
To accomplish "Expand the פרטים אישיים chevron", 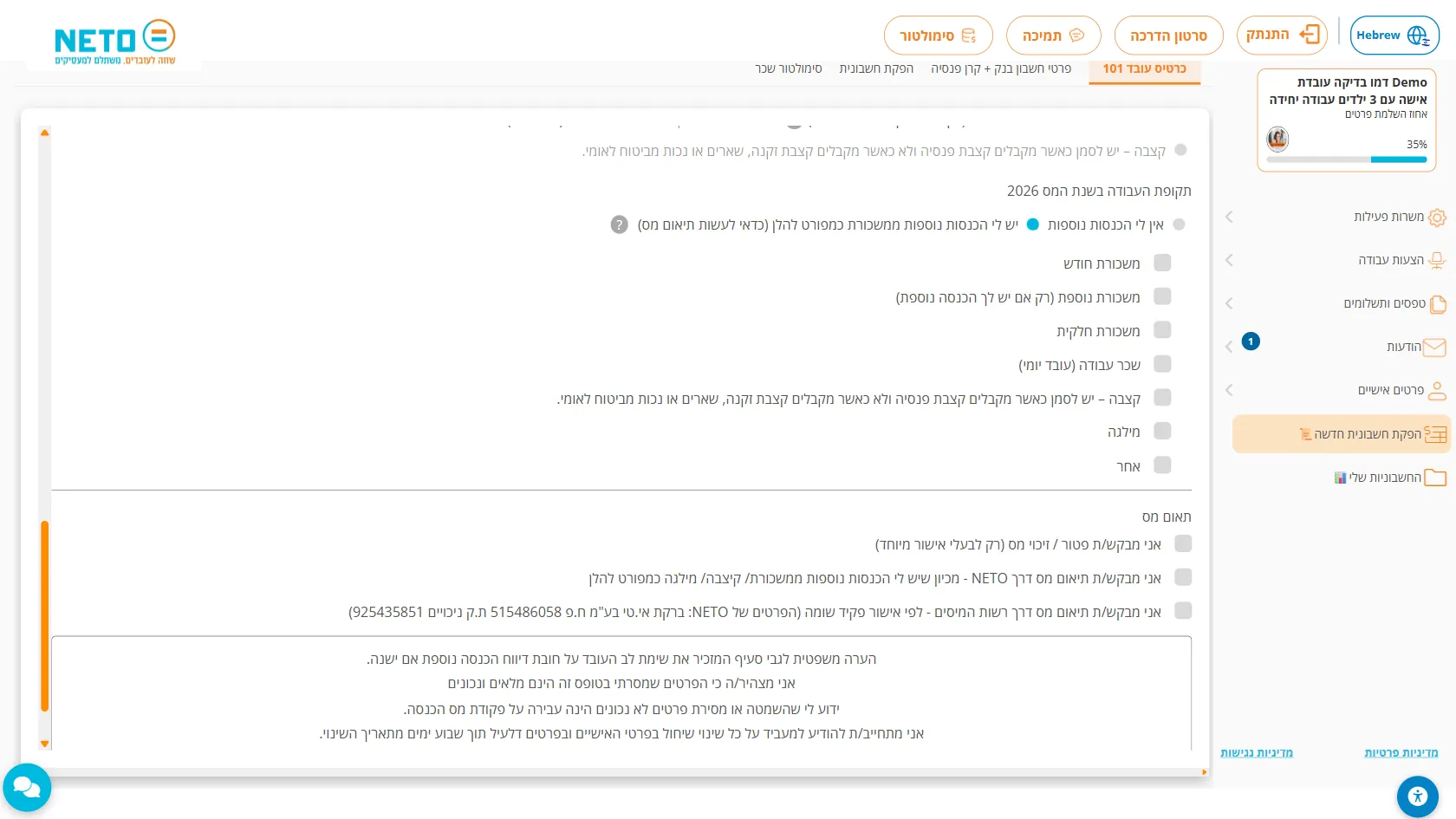I will point(1229,390).
